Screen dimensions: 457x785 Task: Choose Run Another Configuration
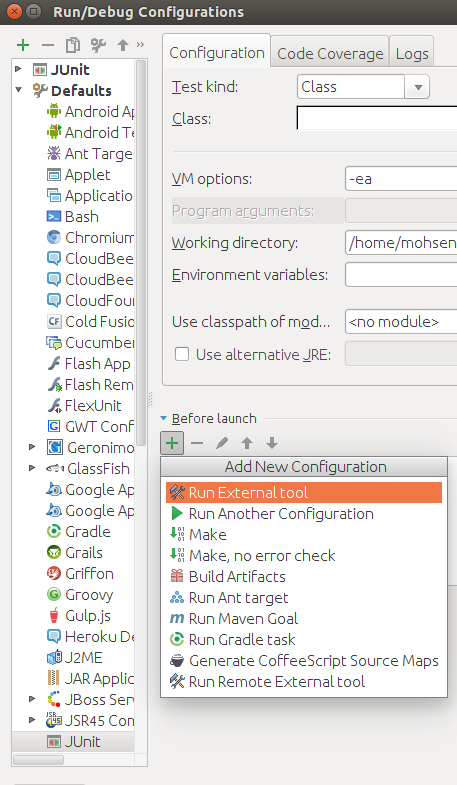click(x=304, y=514)
